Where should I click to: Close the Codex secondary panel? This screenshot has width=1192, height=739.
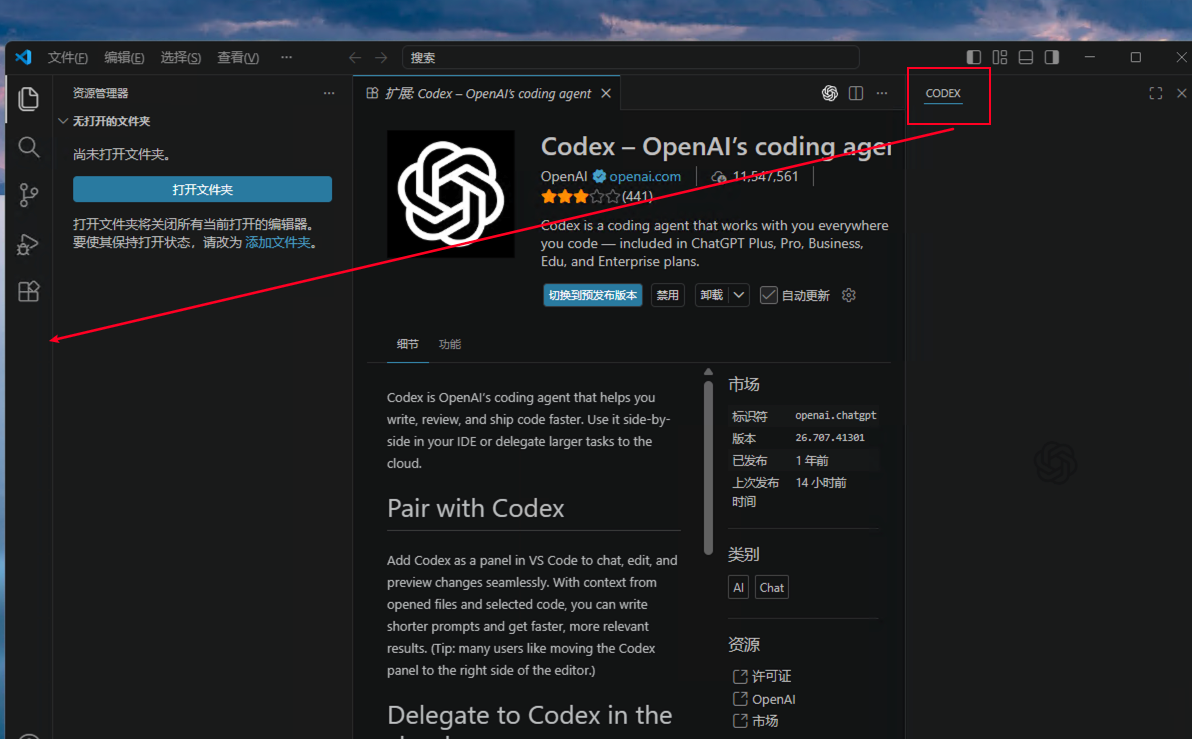click(x=1181, y=93)
